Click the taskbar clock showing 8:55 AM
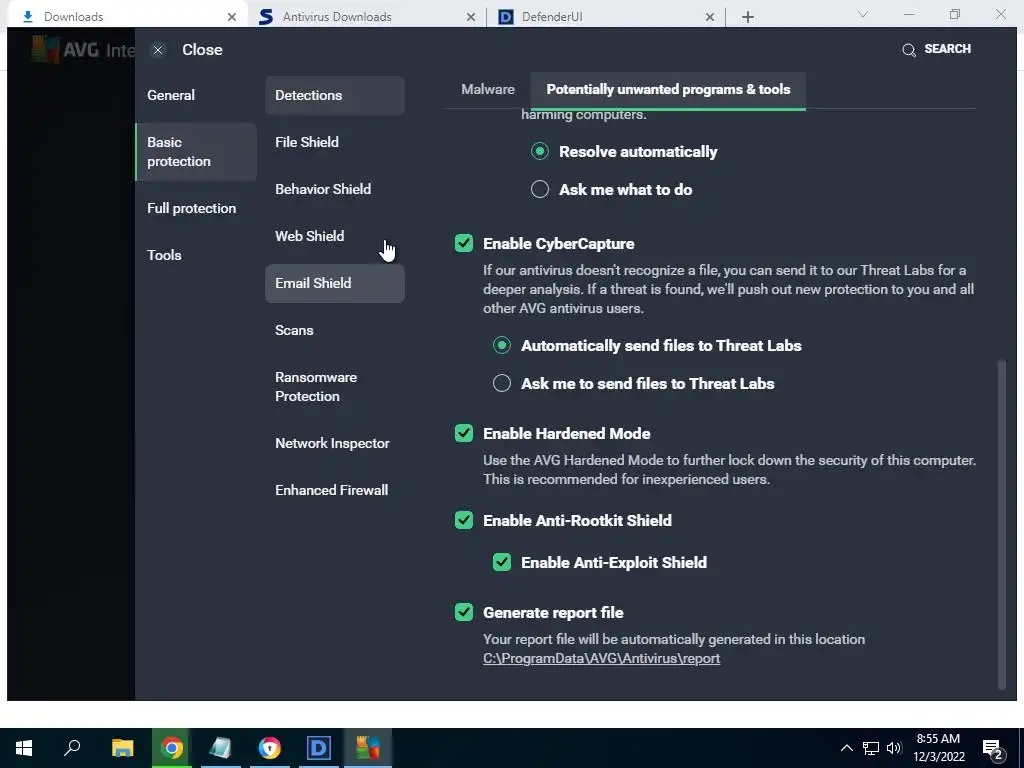The width and height of the screenshot is (1024, 768). click(x=938, y=748)
